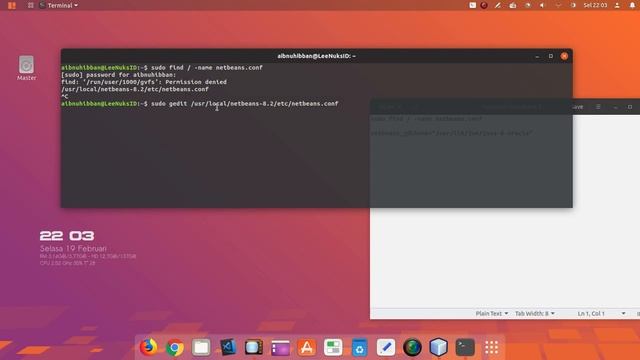Open the Master drive desktop icon
Image resolution: width=640 pixels, height=360 pixels.
[x=27, y=68]
